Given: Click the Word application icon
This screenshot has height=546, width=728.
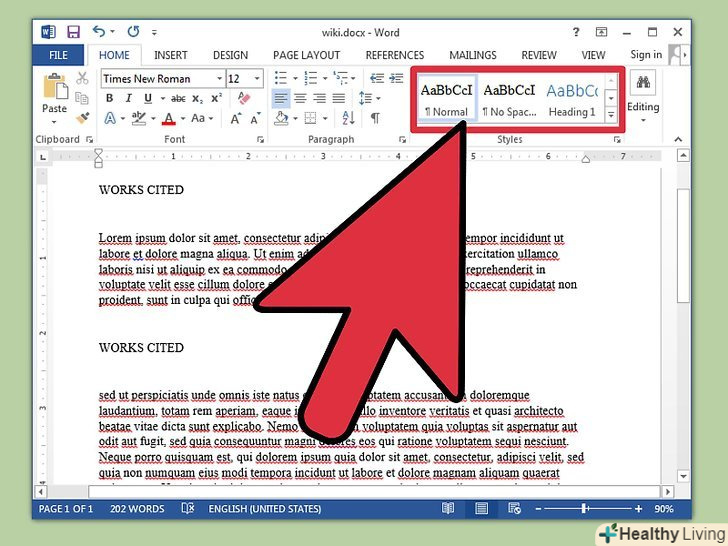Looking at the screenshot, I should 48,32.
